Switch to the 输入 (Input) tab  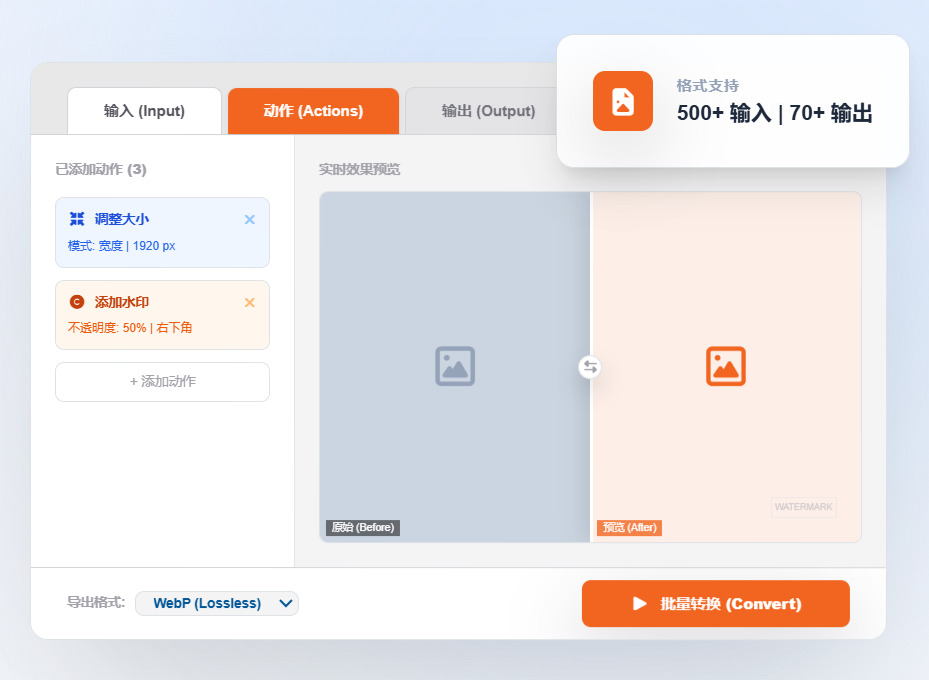(145, 111)
